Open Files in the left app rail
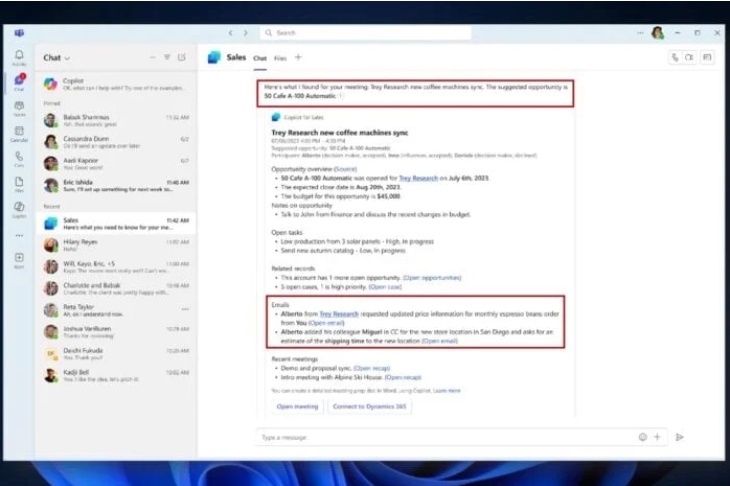This screenshot has width=730, height=486. click(19, 184)
